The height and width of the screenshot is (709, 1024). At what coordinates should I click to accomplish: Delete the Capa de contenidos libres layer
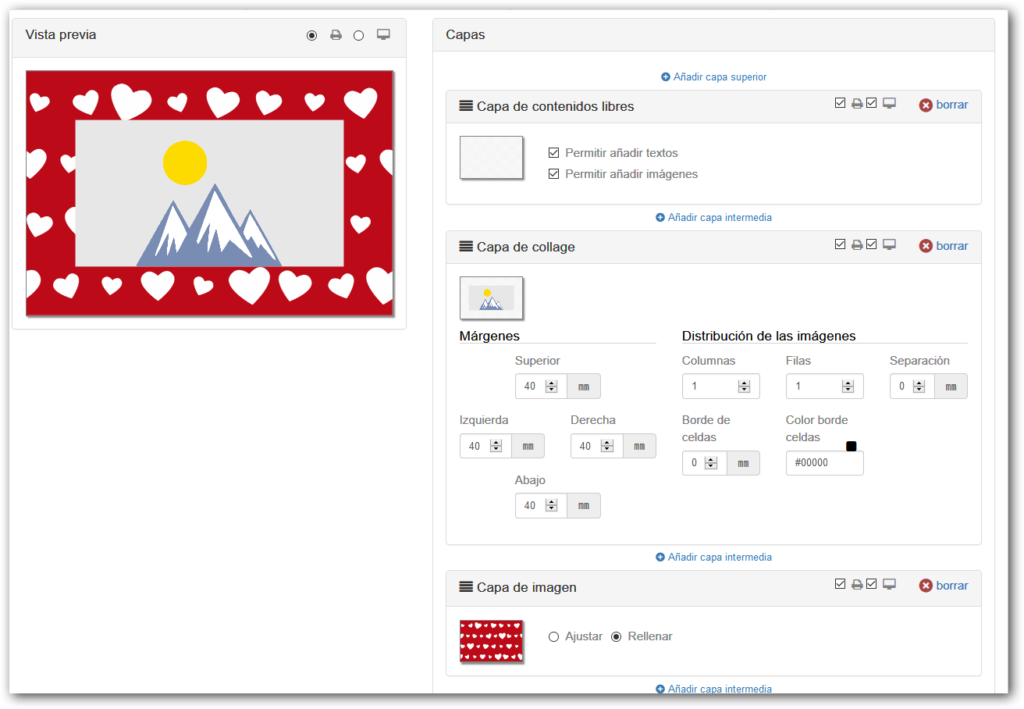(943, 105)
